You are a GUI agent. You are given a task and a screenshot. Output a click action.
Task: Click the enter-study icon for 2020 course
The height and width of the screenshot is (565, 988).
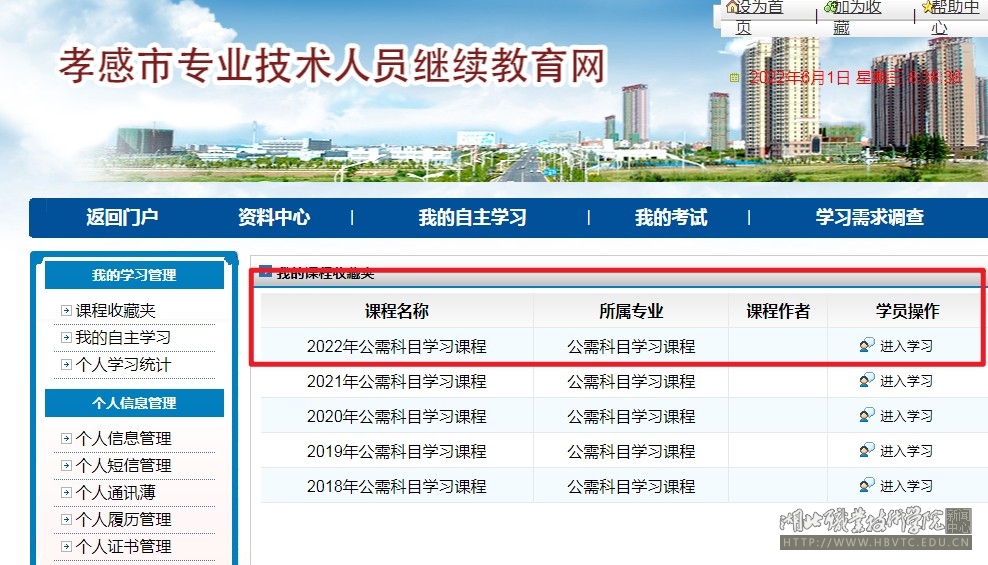click(867, 415)
